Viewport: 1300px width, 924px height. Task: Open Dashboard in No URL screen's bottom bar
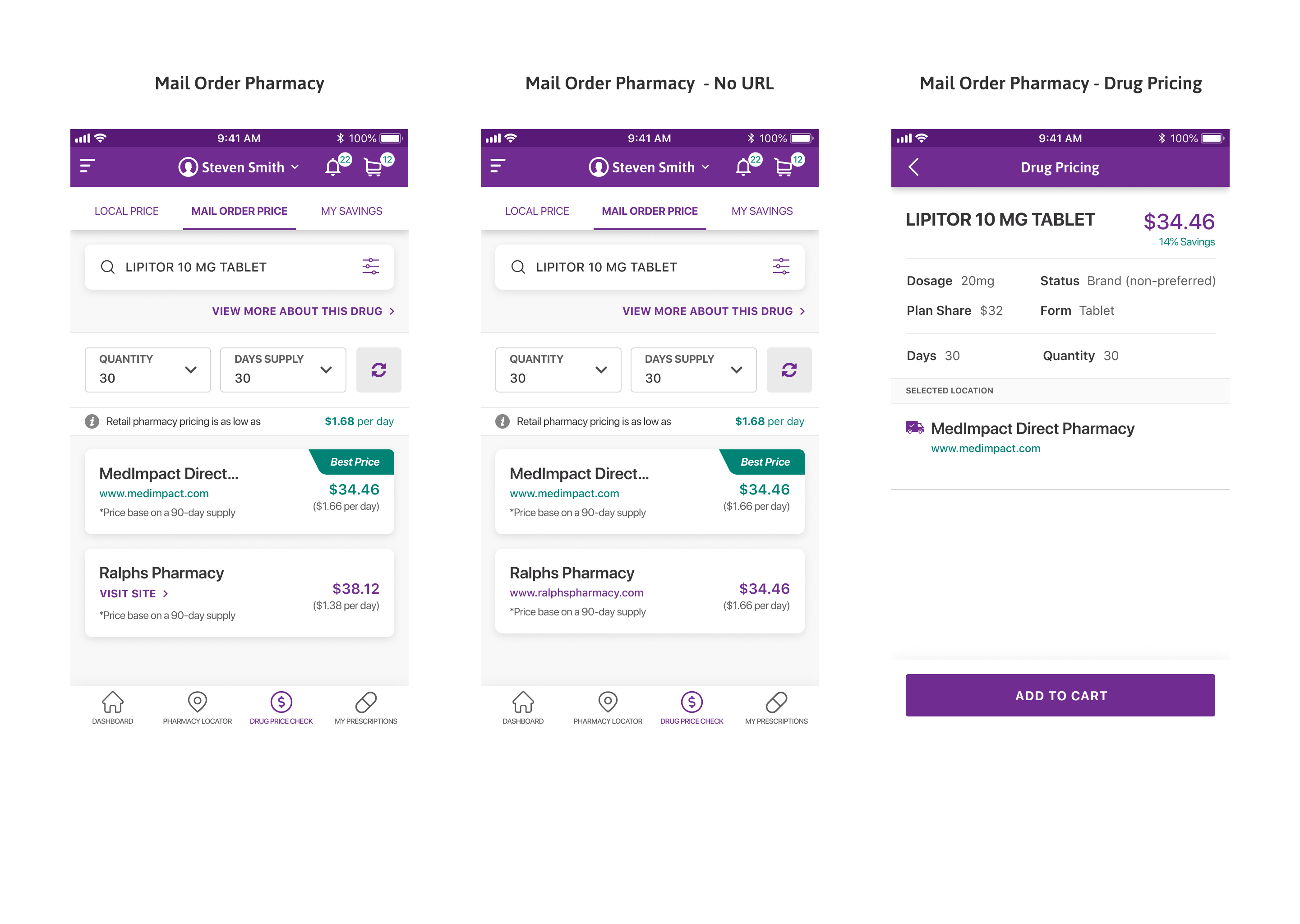[x=523, y=708]
